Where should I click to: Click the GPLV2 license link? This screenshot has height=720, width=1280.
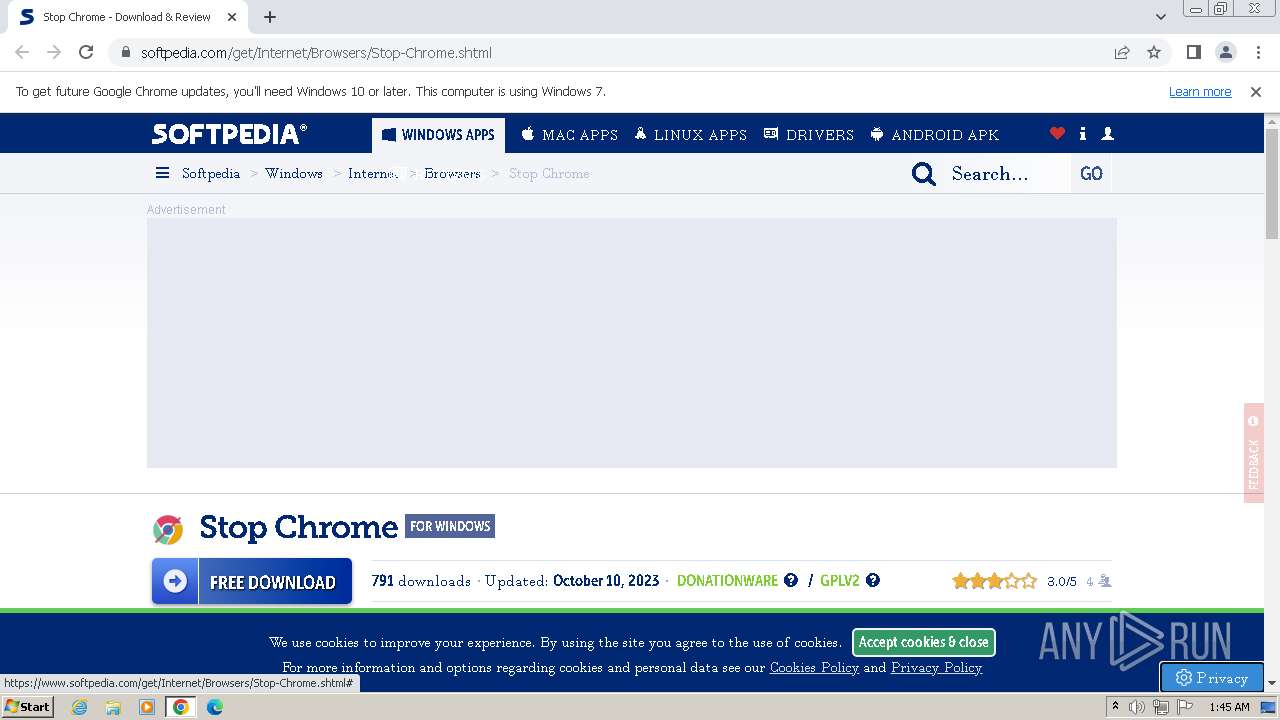coord(840,581)
